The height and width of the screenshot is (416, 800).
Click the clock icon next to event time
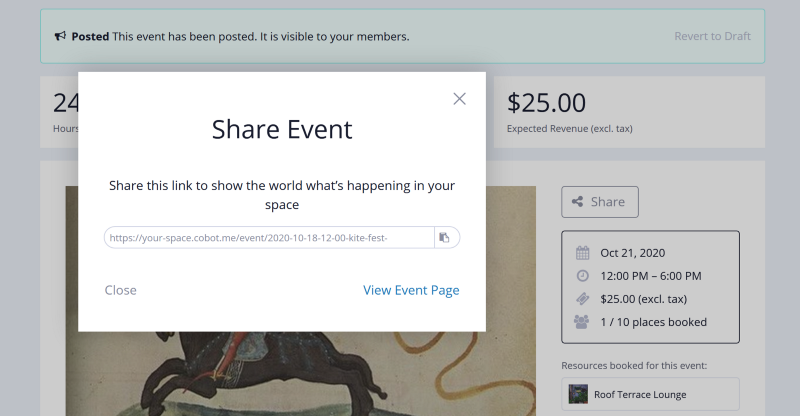click(x=582, y=276)
